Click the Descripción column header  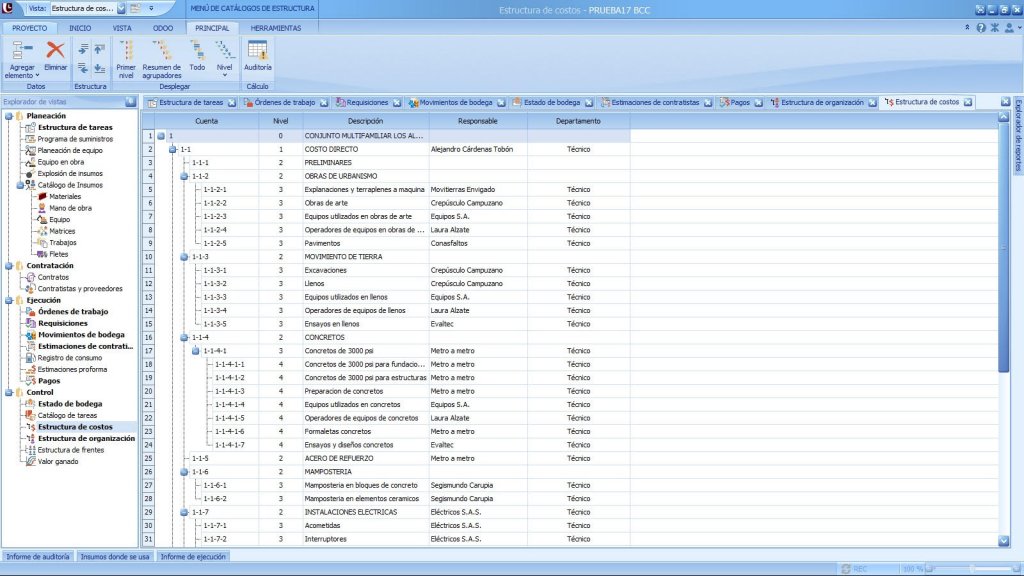pyautogui.click(x=365, y=121)
